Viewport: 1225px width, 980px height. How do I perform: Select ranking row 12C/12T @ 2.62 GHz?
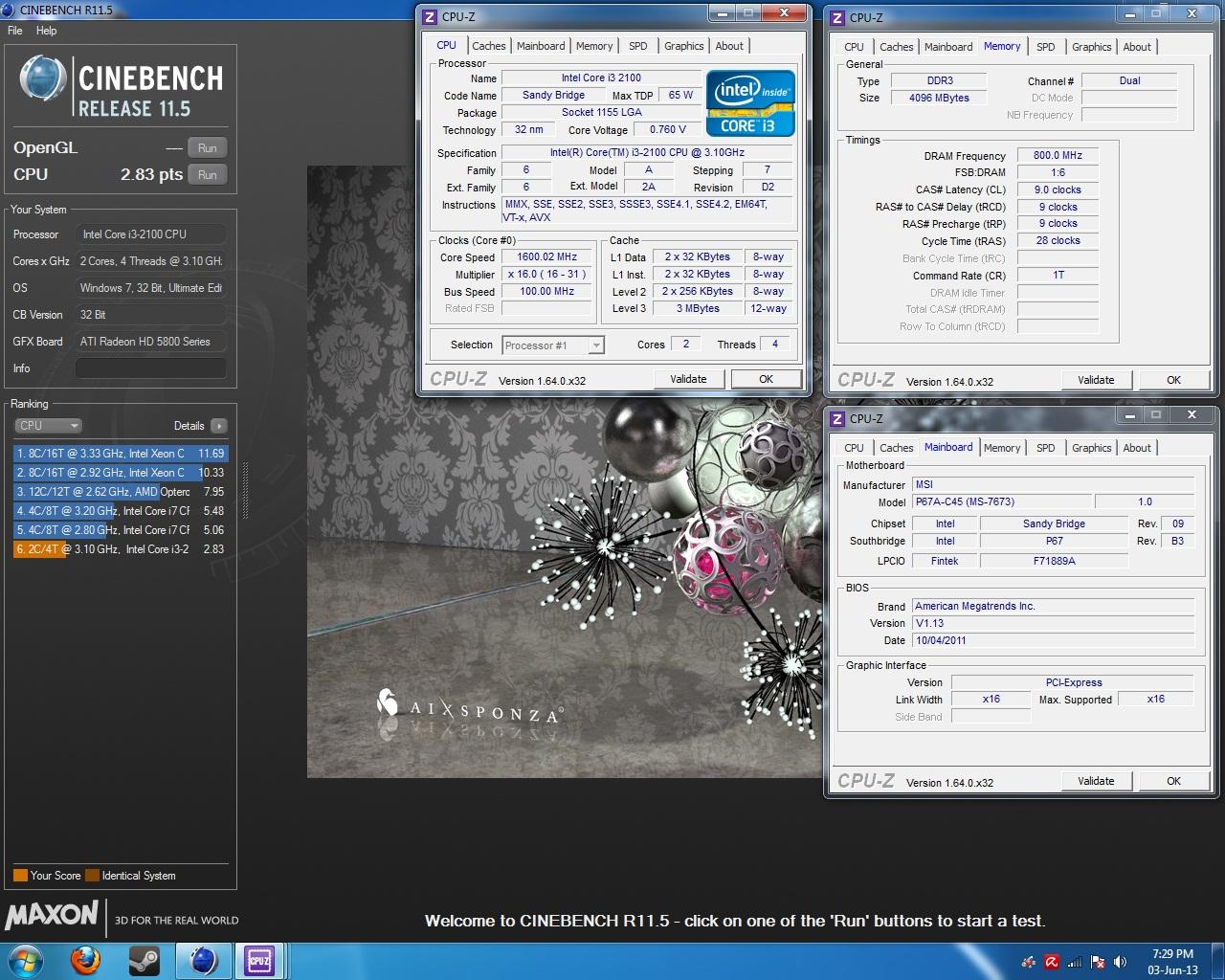click(121, 492)
